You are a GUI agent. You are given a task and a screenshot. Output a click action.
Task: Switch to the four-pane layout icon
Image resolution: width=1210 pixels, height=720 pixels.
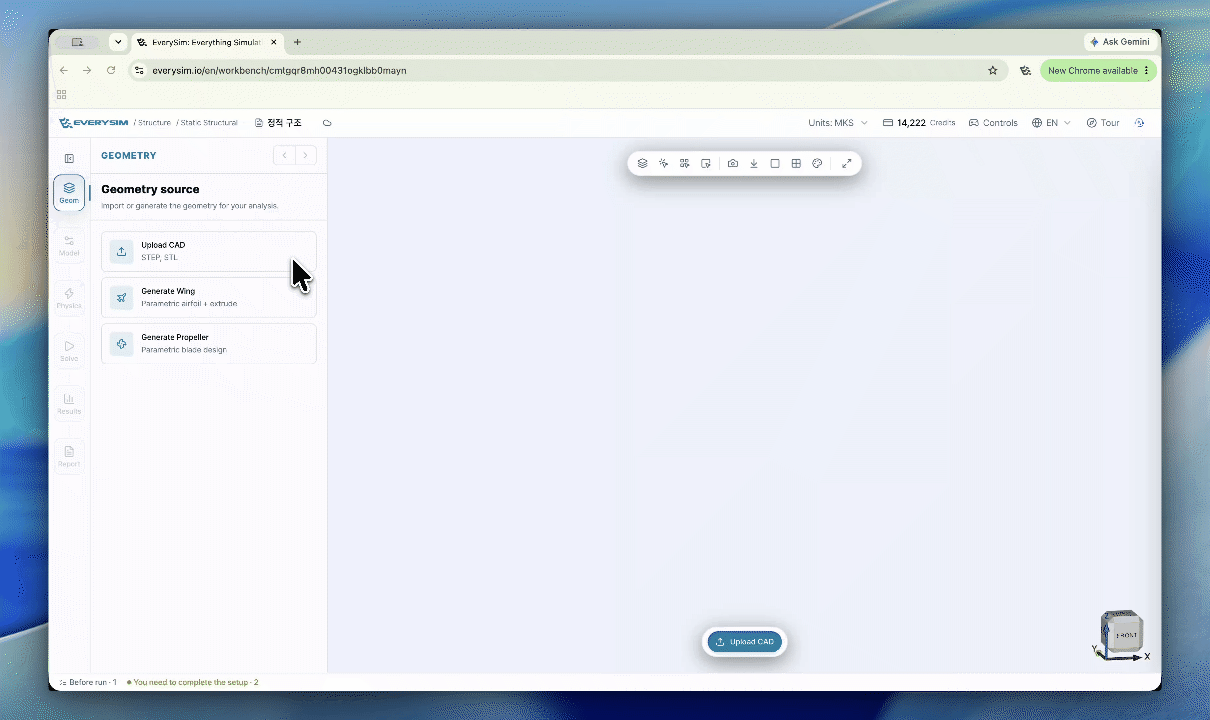point(796,163)
